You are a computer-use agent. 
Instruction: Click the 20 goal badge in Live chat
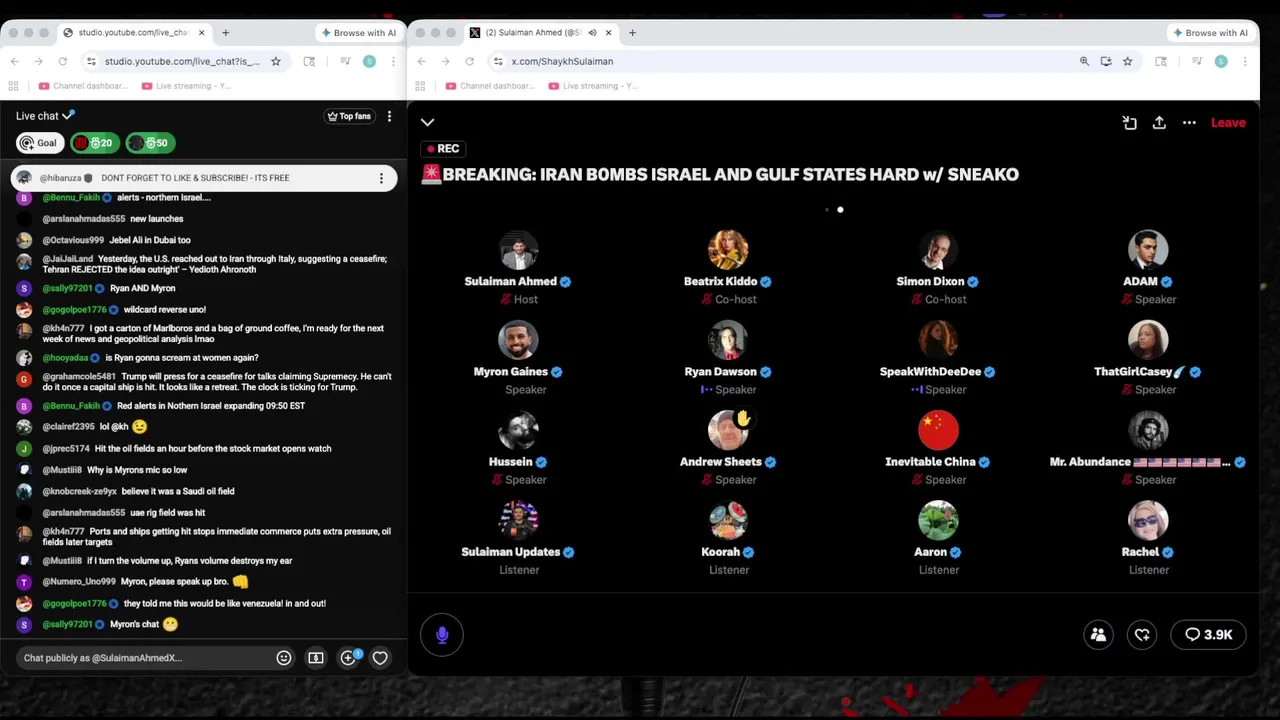[95, 143]
